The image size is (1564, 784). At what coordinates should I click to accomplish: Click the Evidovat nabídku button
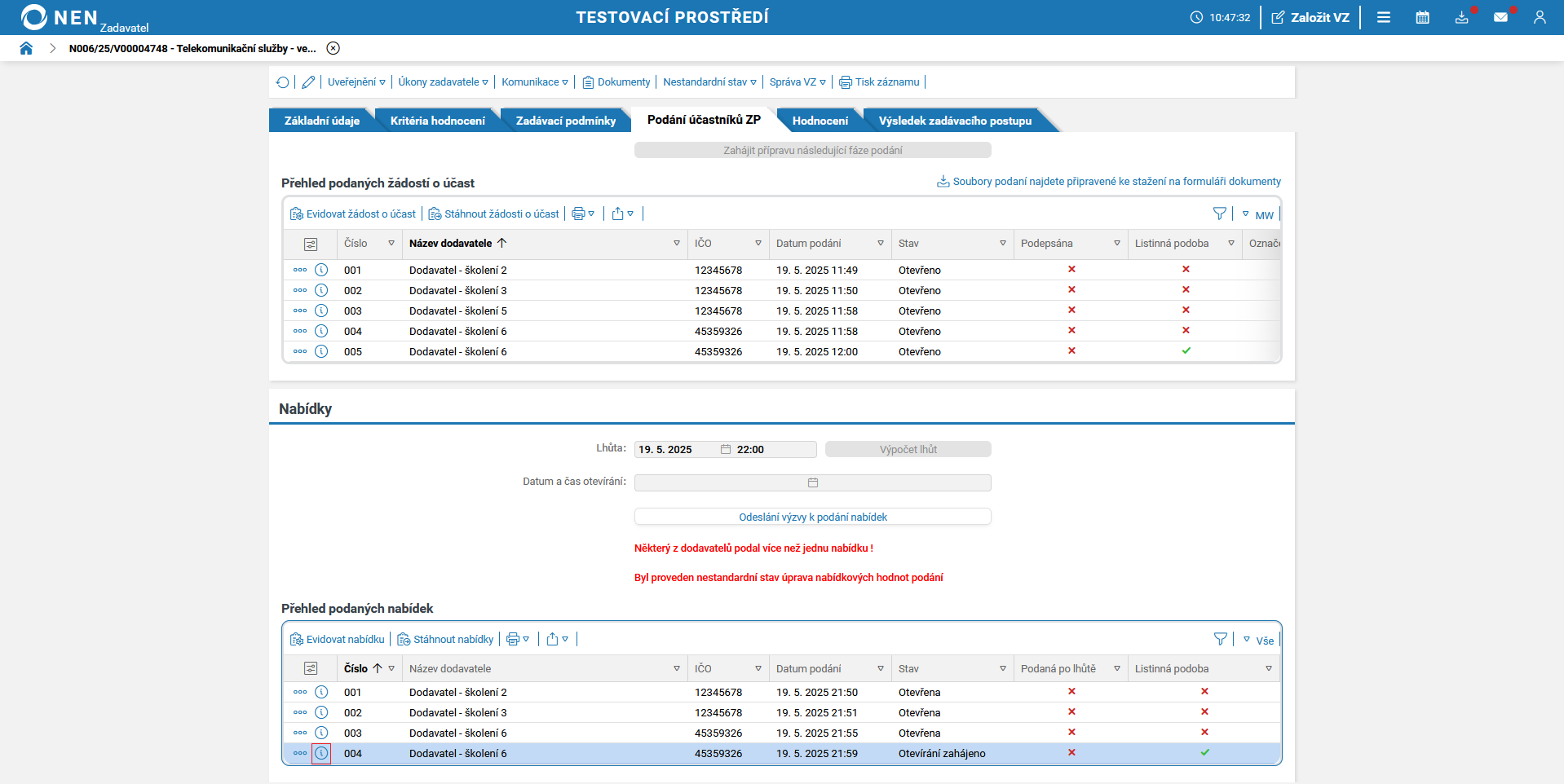click(x=338, y=640)
